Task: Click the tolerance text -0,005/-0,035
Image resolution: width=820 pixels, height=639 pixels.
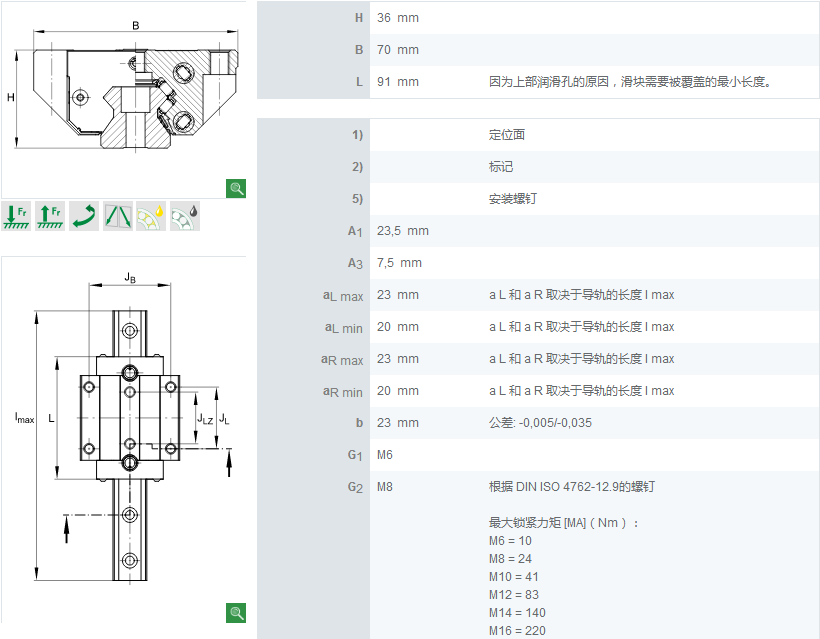Action: [x=555, y=423]
